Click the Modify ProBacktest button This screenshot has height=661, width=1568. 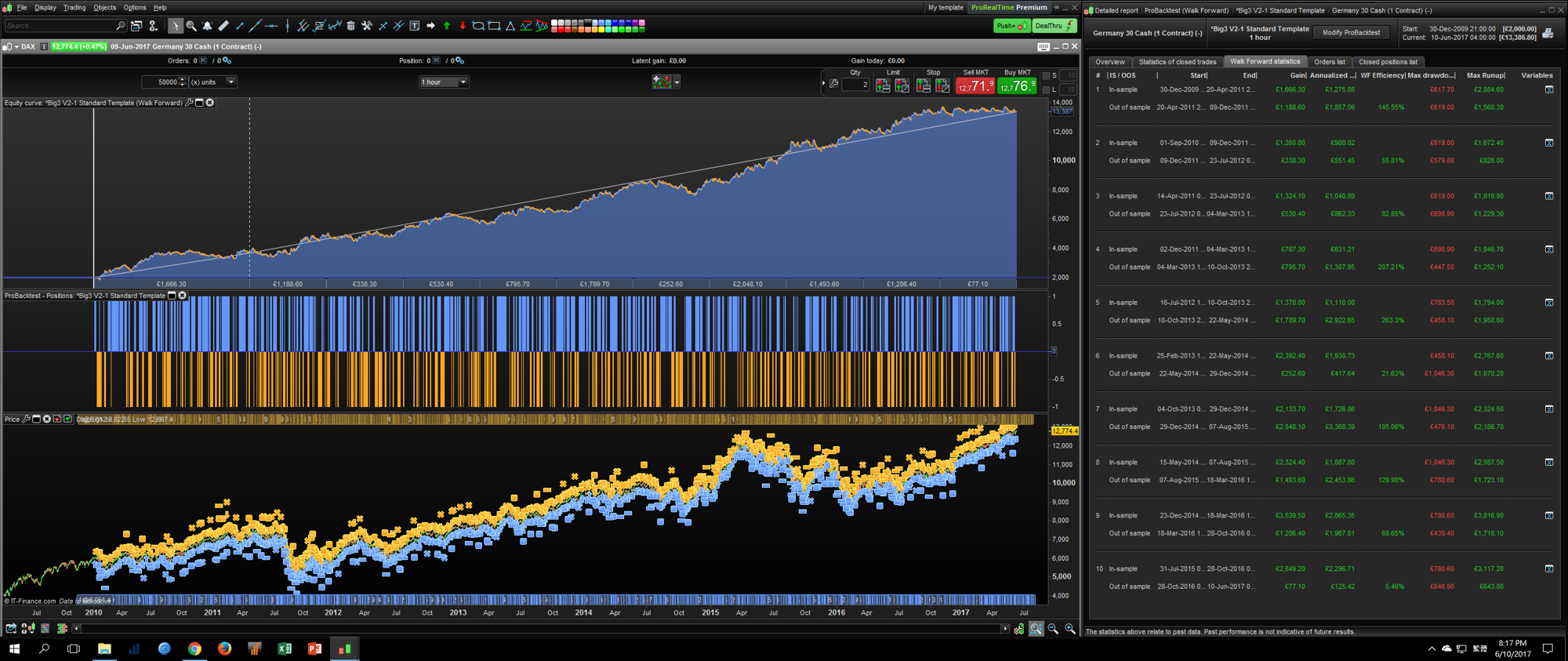click(x=1351, y=33)
